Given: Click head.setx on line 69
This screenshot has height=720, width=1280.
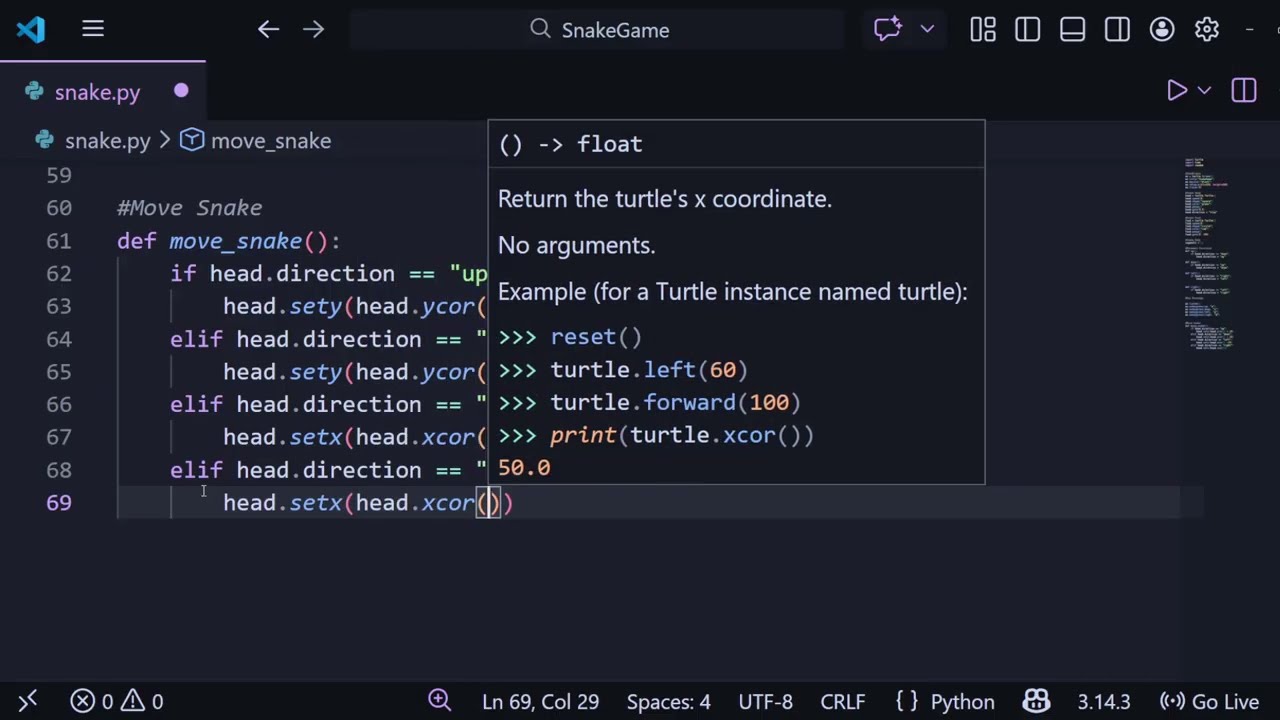Looking at the screenshot, I should (x=283, y=503).
